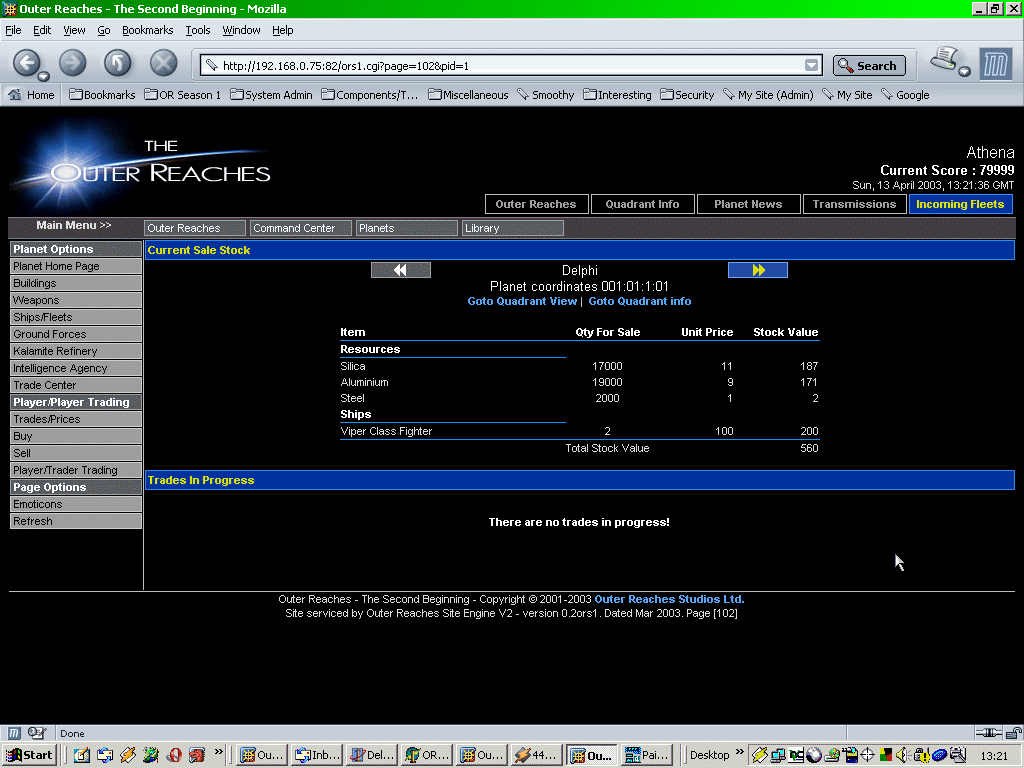1024x768 pixels.
Task: Click the browser Back arrow button
Action: click(x=27, y=63)
